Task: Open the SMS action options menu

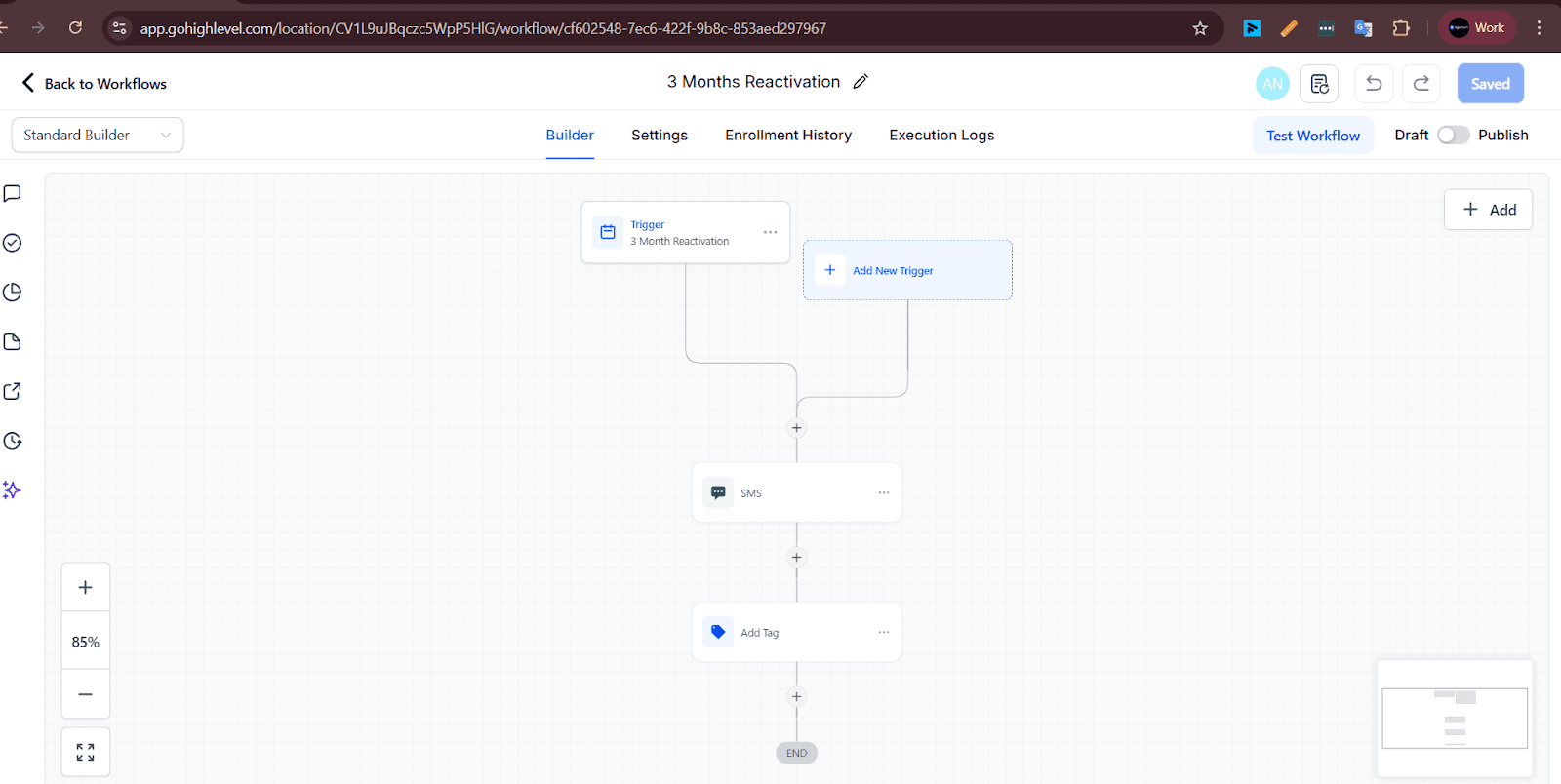Action: tap(884, 492)
